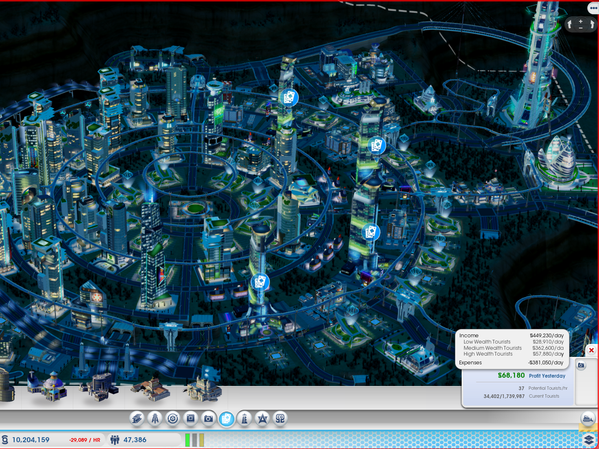Open the three-dots options menu button
Image resolution: width=599 pixels, height=449 pixels.
[x=593, y=8]
